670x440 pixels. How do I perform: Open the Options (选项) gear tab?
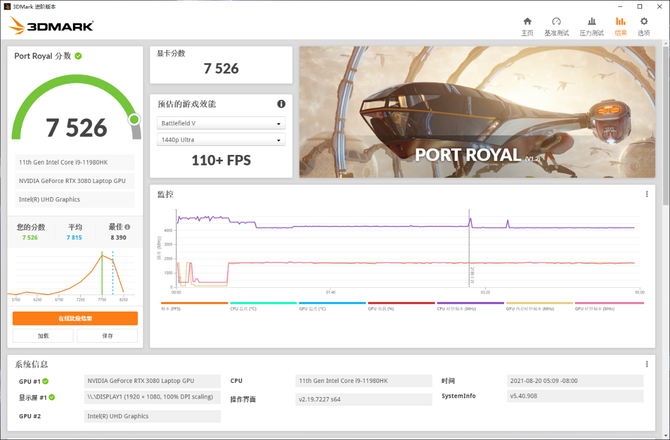point(644,26)
